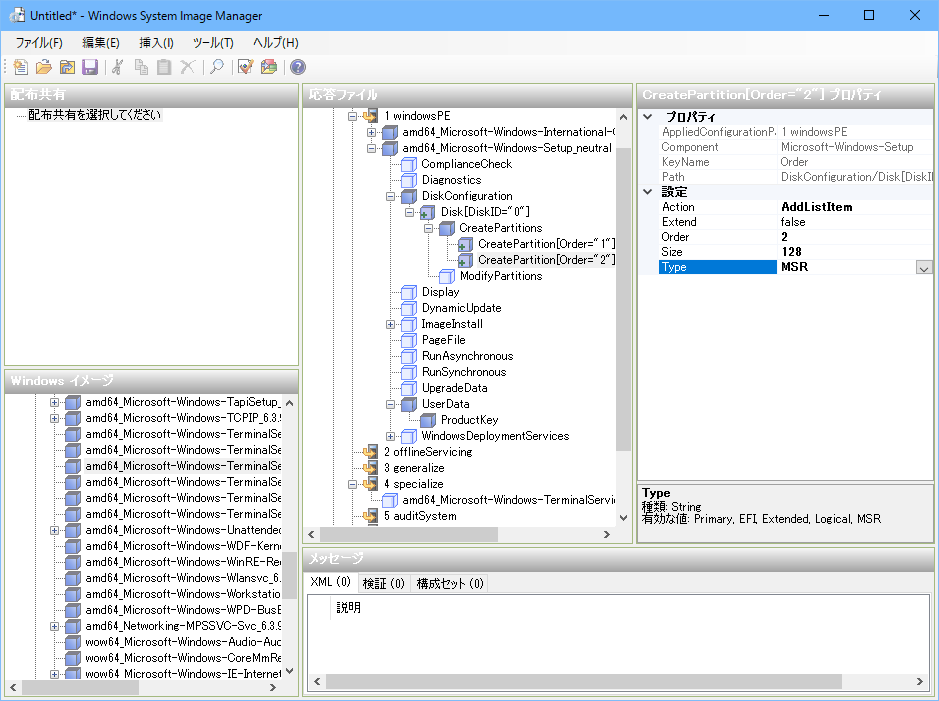939x701 pixels.
Task: Switch to the 構成セット (0) tab
Action: (x=450, y=583)
